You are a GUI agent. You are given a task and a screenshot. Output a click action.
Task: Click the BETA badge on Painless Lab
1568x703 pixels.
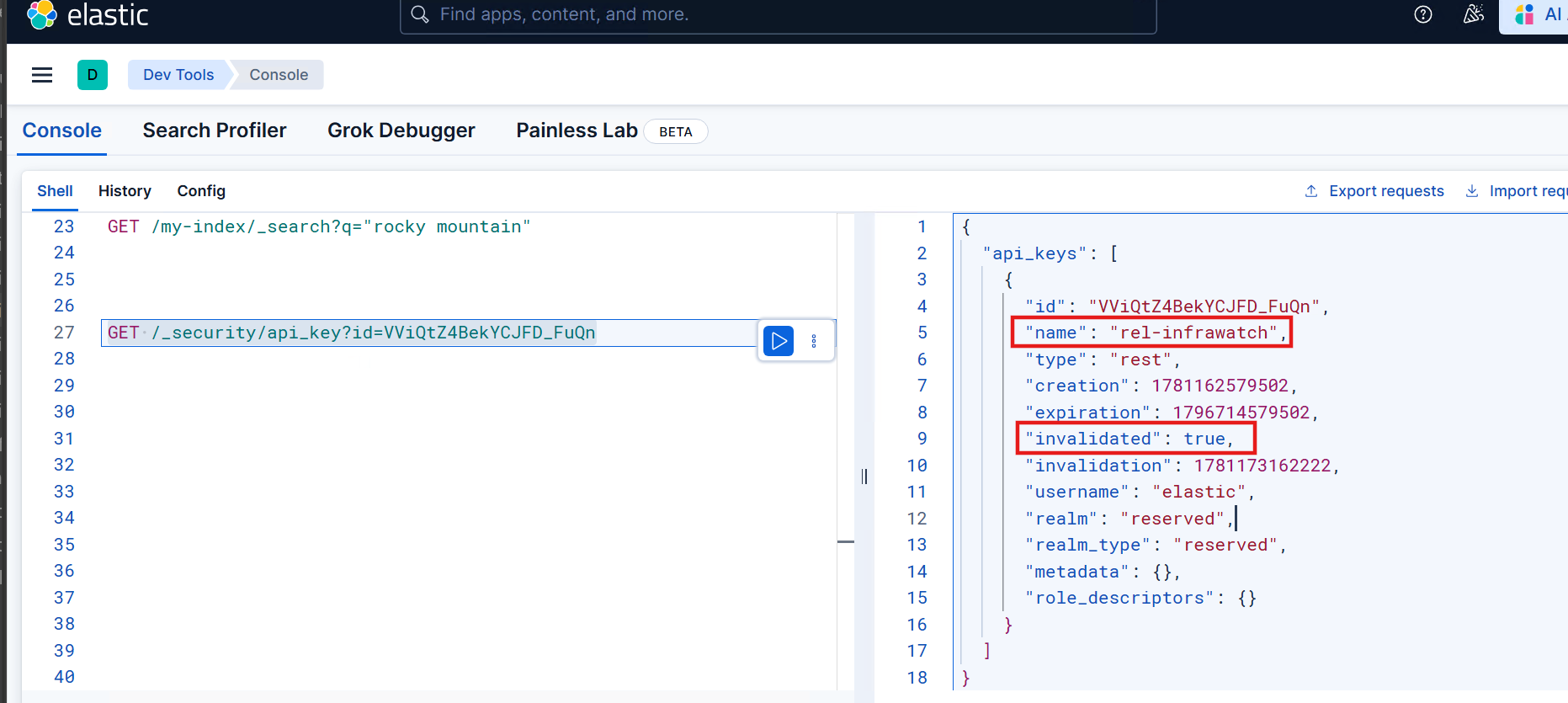[675, 131]
